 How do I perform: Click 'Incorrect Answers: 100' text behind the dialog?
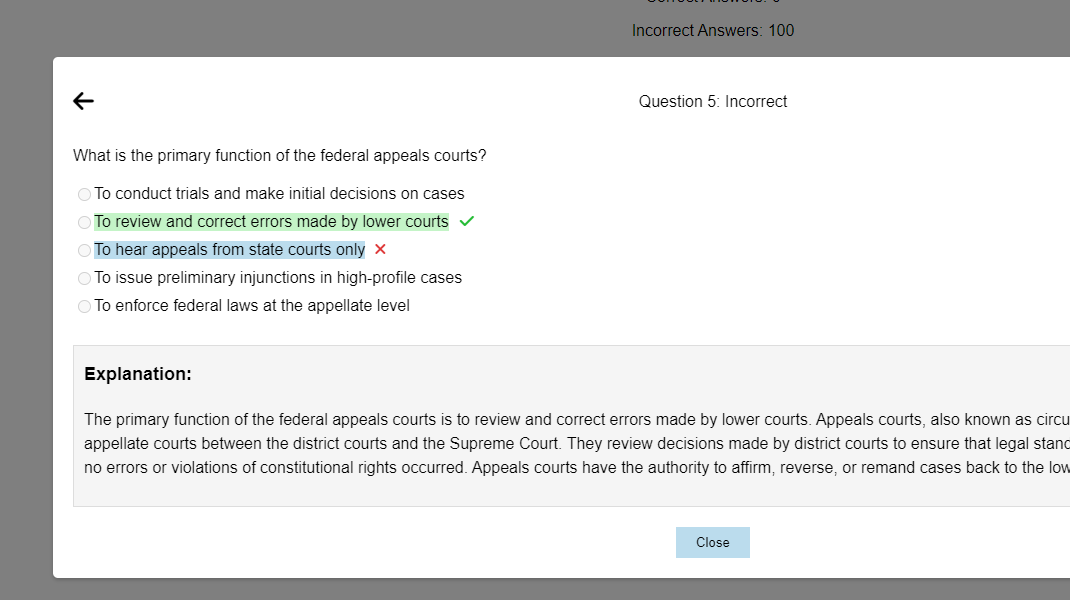(712, 31)
